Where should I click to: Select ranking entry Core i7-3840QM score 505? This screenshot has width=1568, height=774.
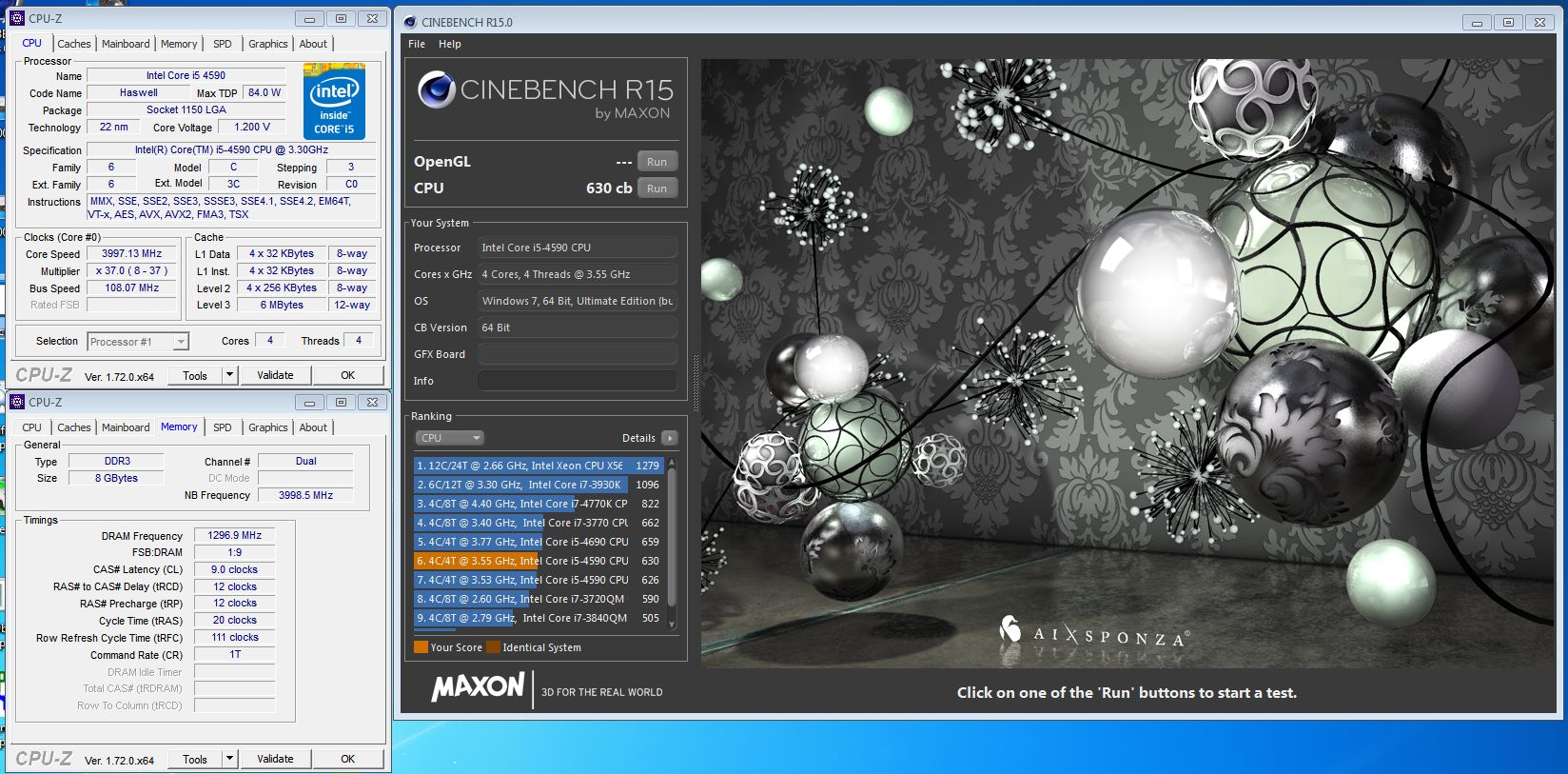(539, 618)
